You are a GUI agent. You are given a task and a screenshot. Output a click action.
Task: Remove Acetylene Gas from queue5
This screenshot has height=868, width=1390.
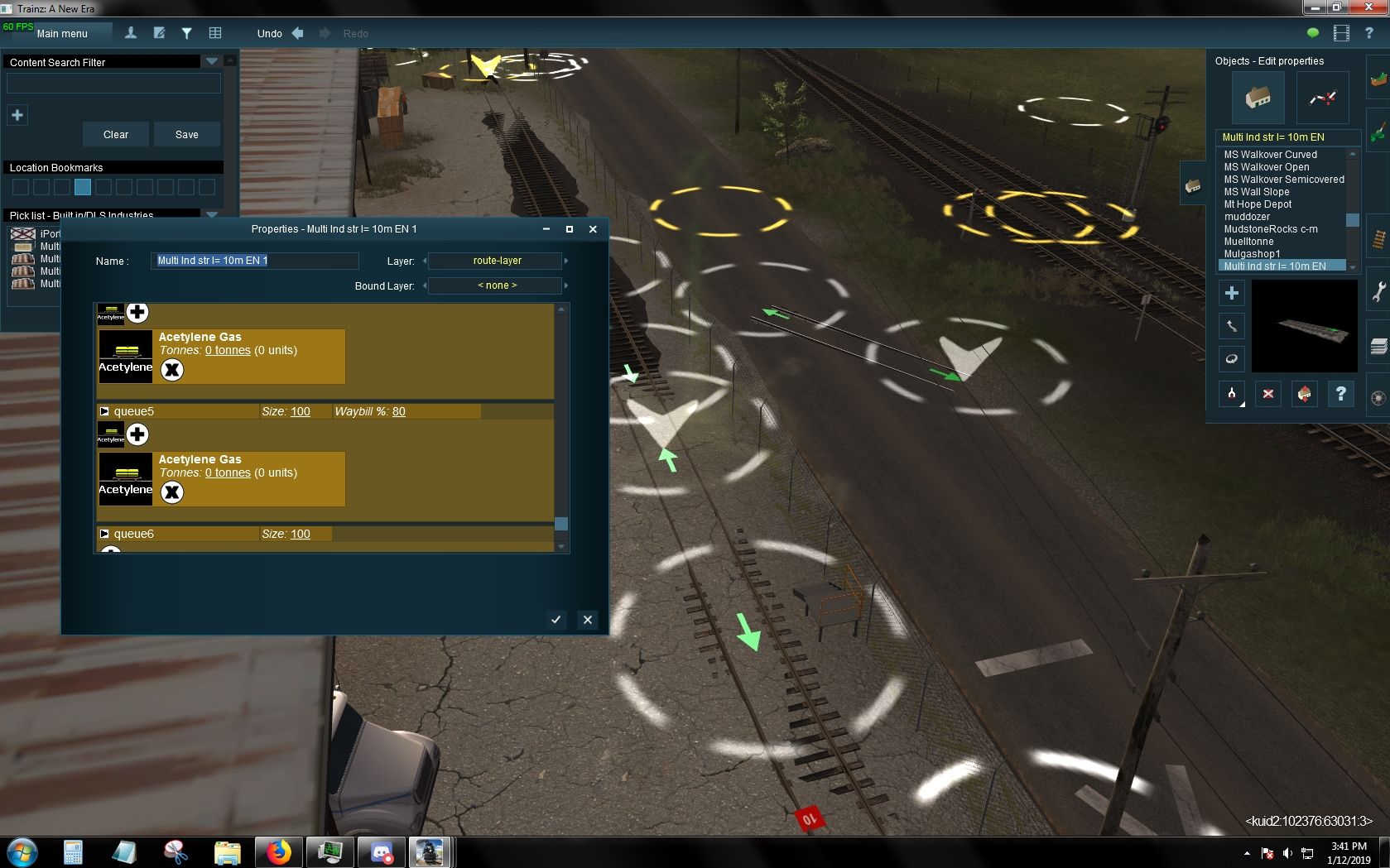(x=171, y=492)
